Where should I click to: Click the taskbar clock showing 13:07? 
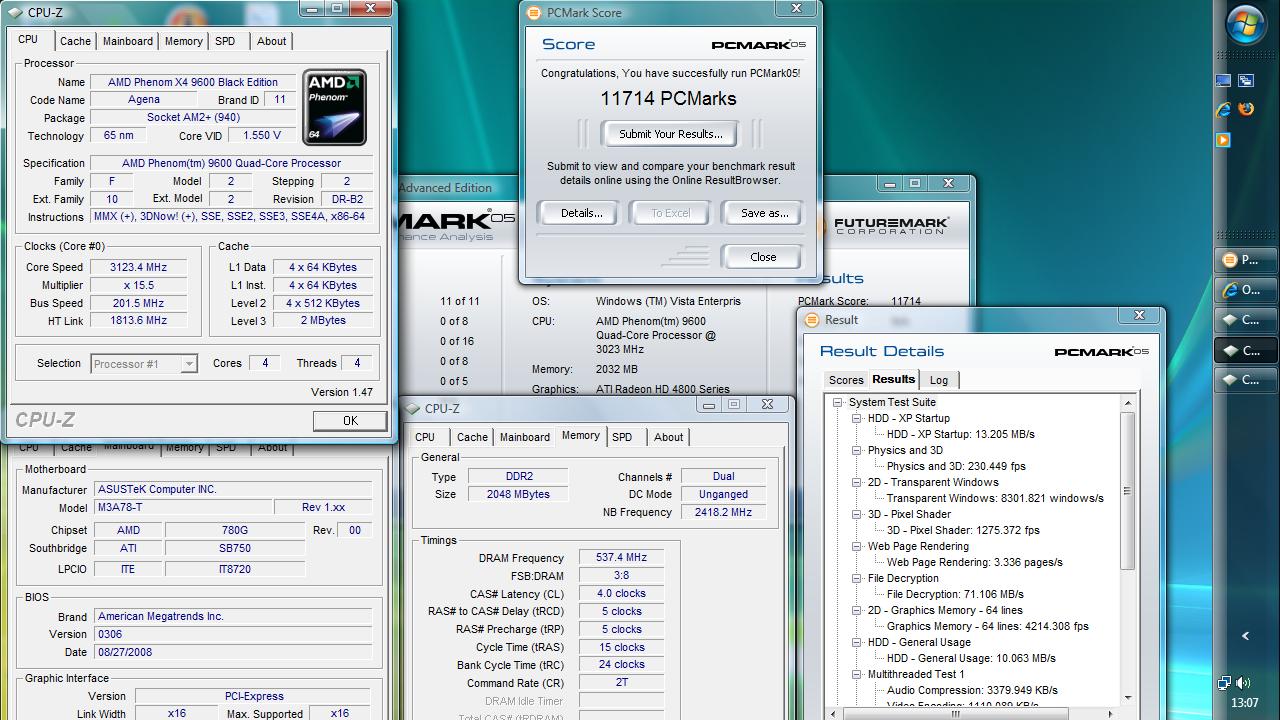pyautogui.click(x=1245, y=703)
